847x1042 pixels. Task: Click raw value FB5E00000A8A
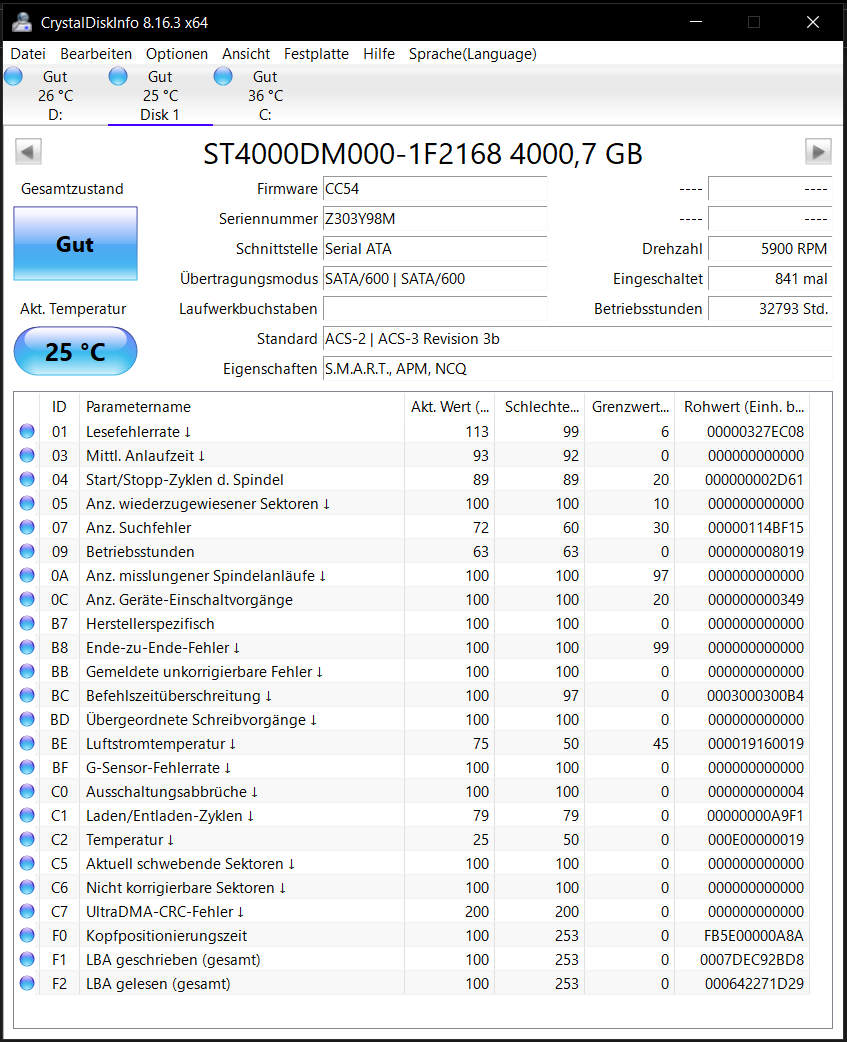(x=754, y=936)
